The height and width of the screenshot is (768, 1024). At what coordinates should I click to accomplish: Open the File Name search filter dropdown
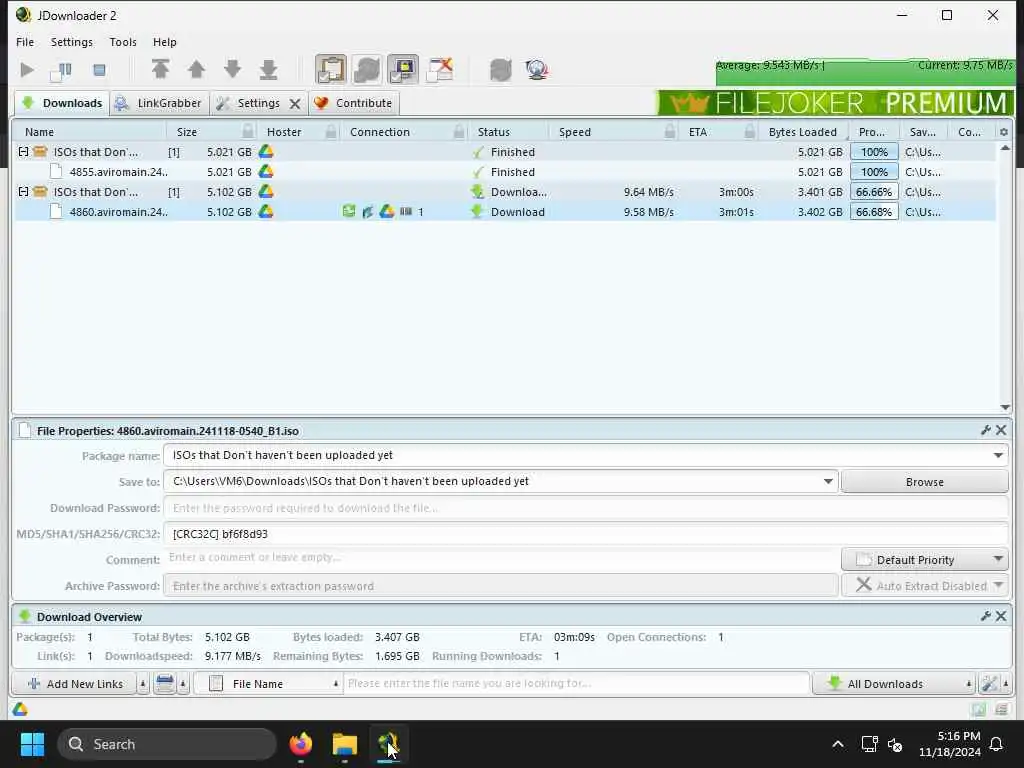coord(268,684)
